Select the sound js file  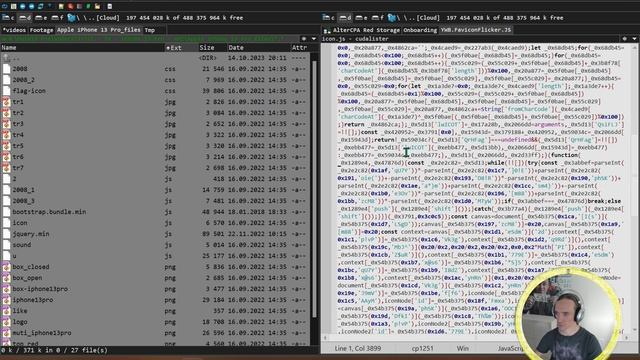(x=155, y=245)
